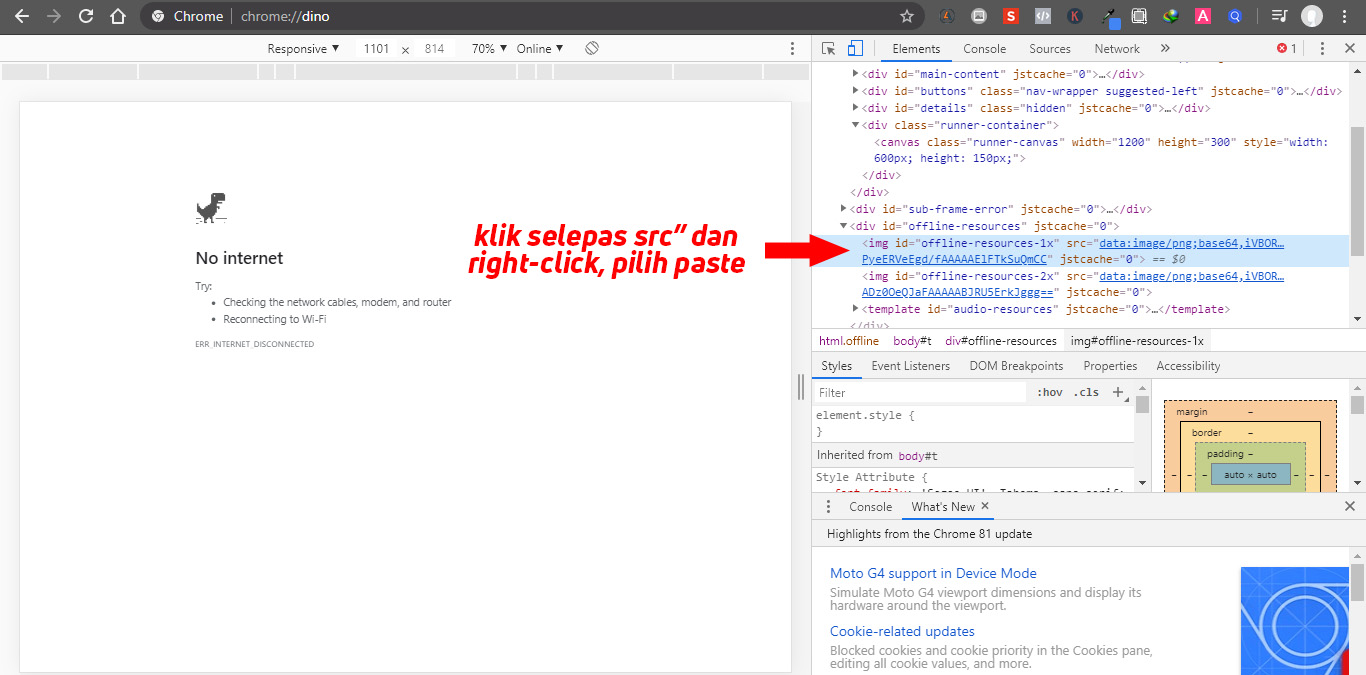Click the viewport width field 1101
The width and height of the screenshot is (1366, 675).
pyautogui.click(x=377, y=48)
